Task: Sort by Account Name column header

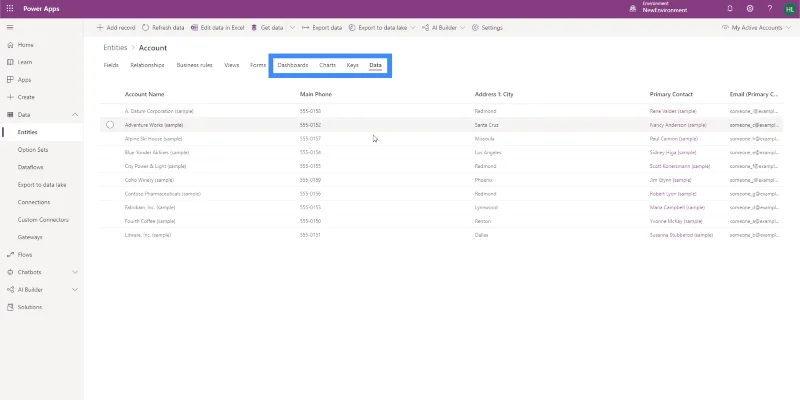Action: (x=144, y=94)
